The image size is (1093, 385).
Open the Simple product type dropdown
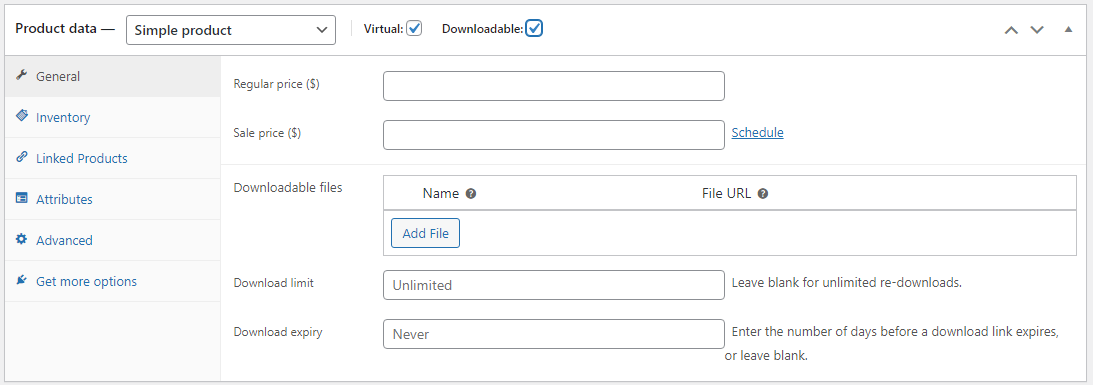click(231, 30)
